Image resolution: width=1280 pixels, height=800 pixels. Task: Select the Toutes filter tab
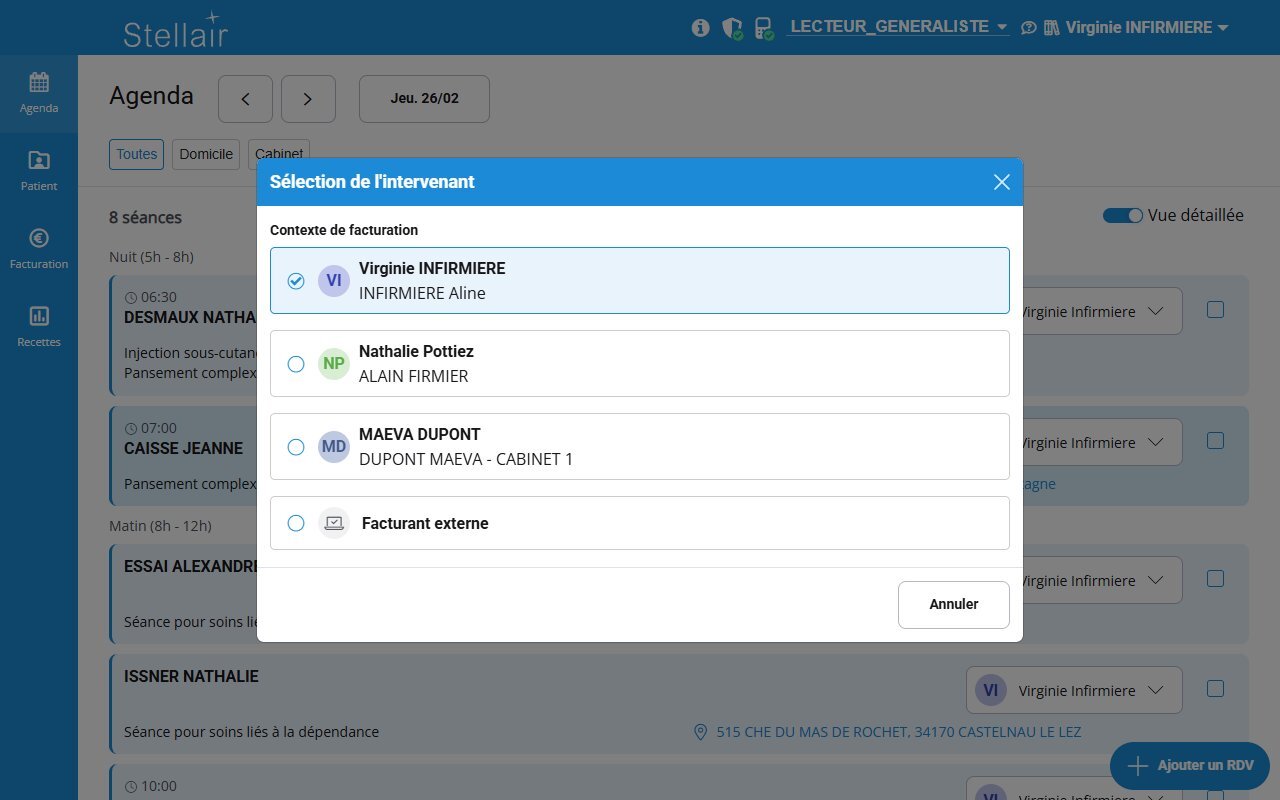(x=136, y=154)
